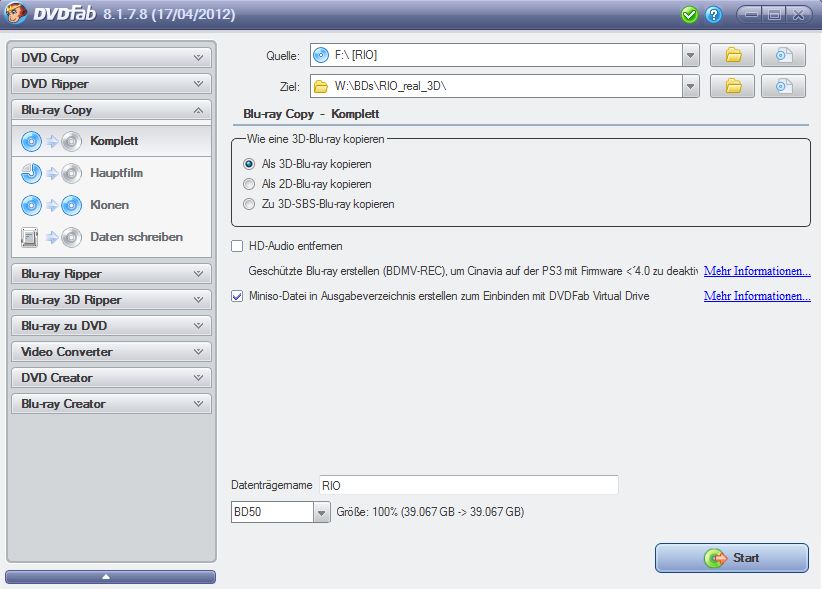The image size is (822, 589).
Task: Select Als 3D-Blu-ray kopieren option
Action: pyautogui.click(x=249, y=164)
